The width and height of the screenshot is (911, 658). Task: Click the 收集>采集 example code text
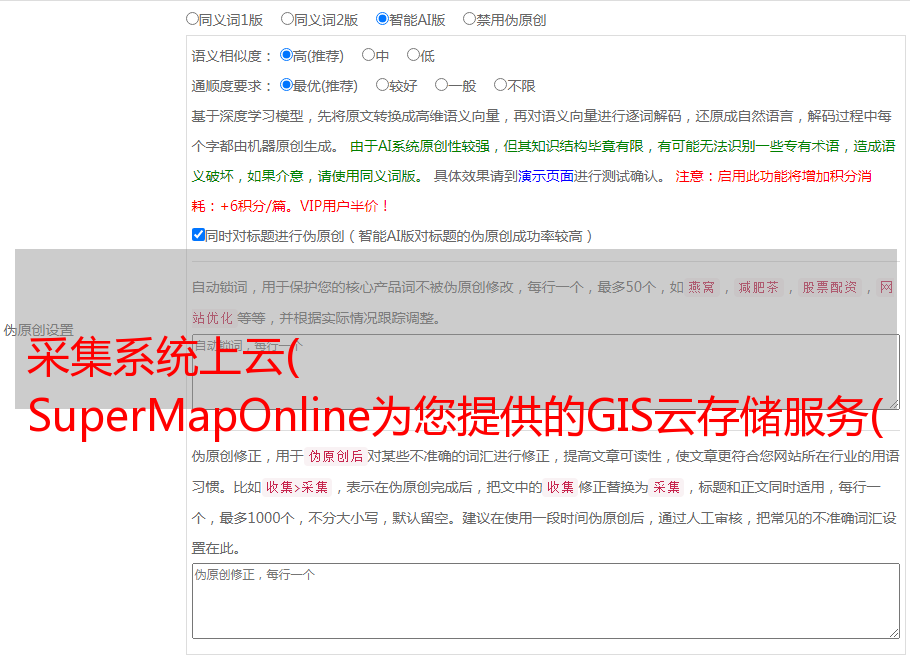[x=297, y=487]
